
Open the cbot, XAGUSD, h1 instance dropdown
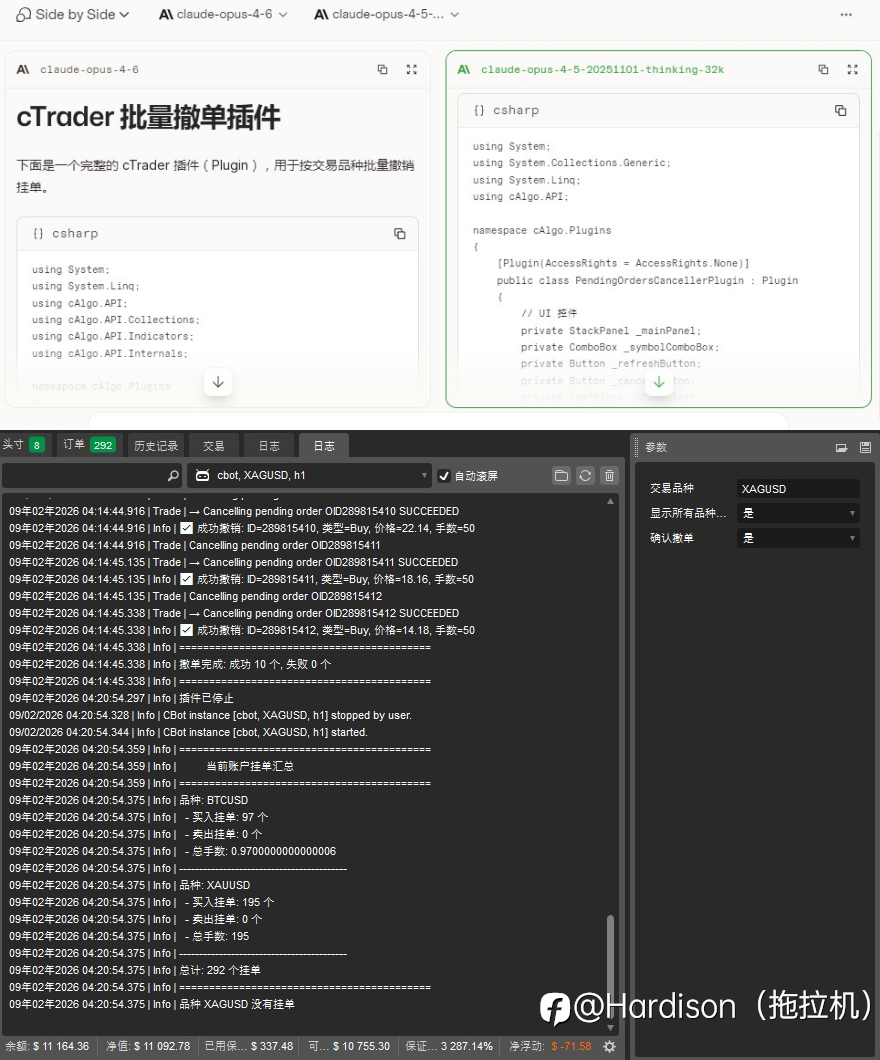[310, 475]
